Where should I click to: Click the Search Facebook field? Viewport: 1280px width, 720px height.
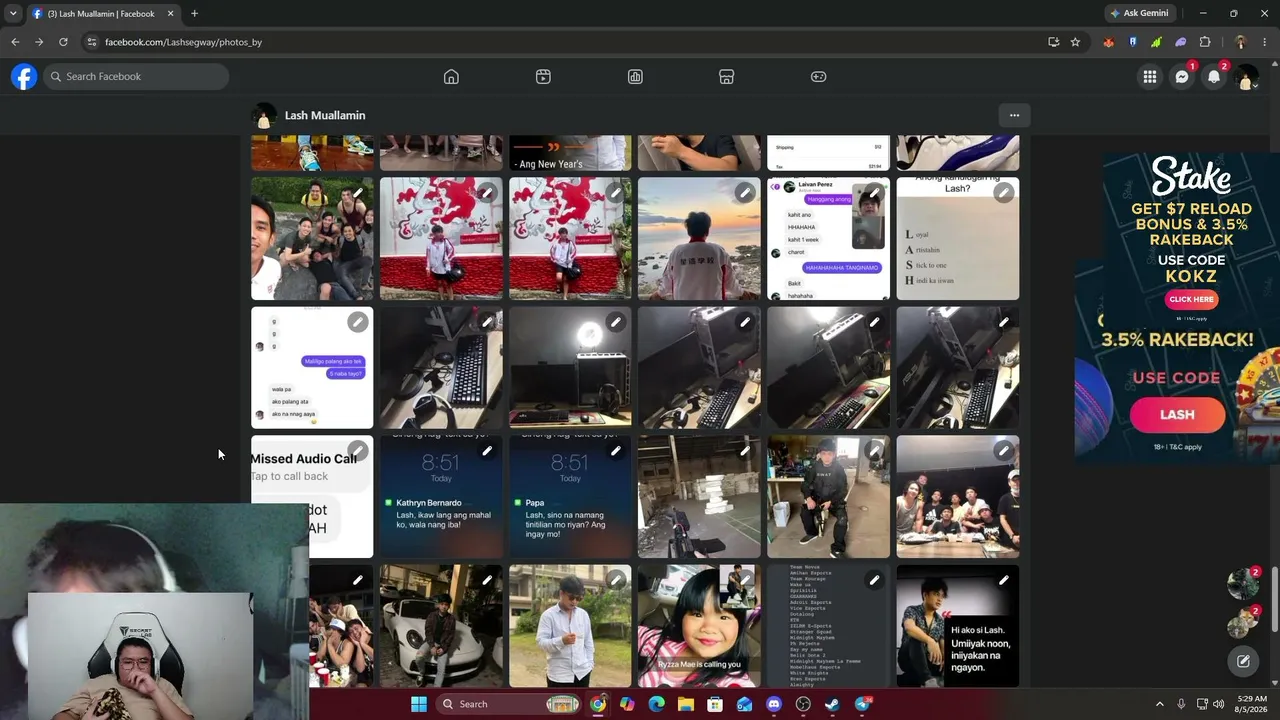click(136, 76)
